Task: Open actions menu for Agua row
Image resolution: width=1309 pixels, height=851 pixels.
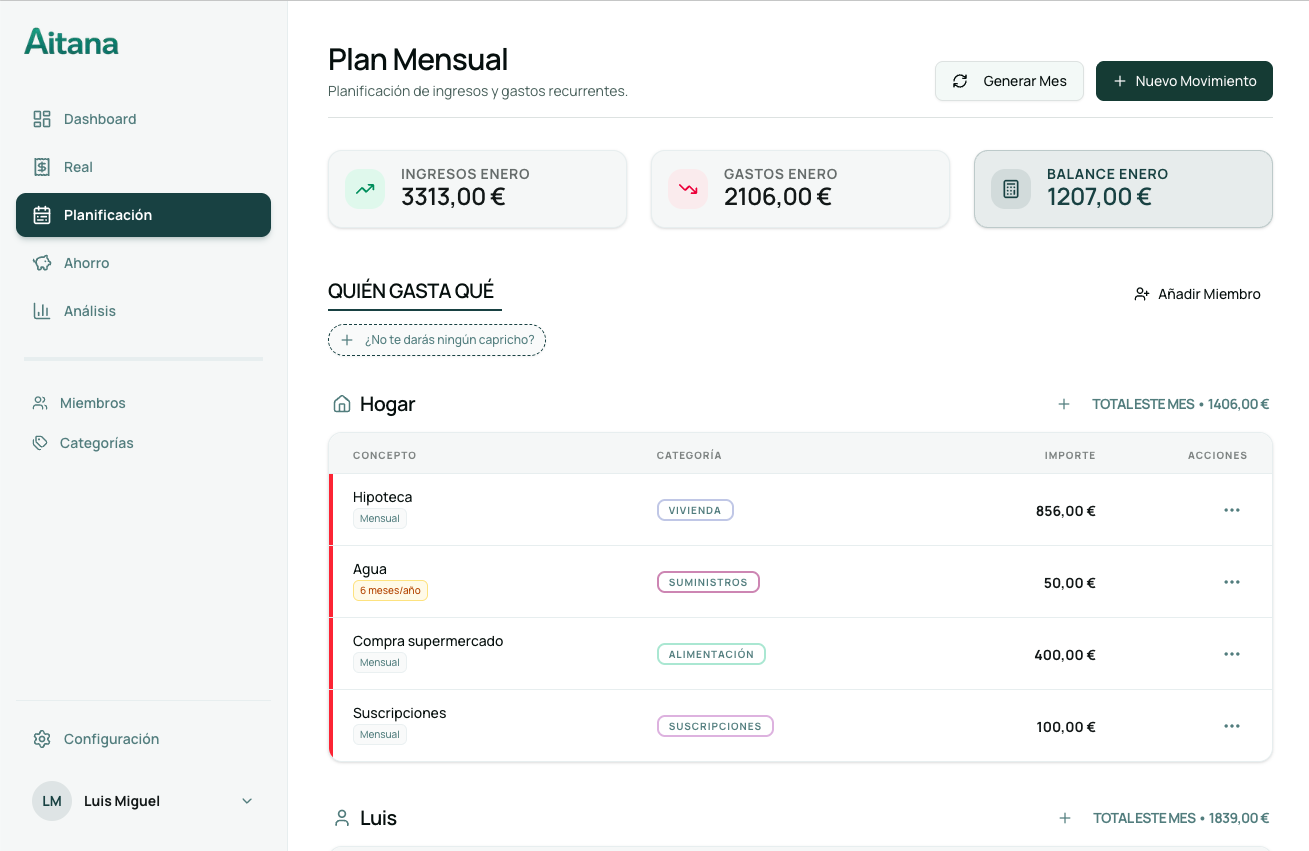Action: coord(1231,582)
